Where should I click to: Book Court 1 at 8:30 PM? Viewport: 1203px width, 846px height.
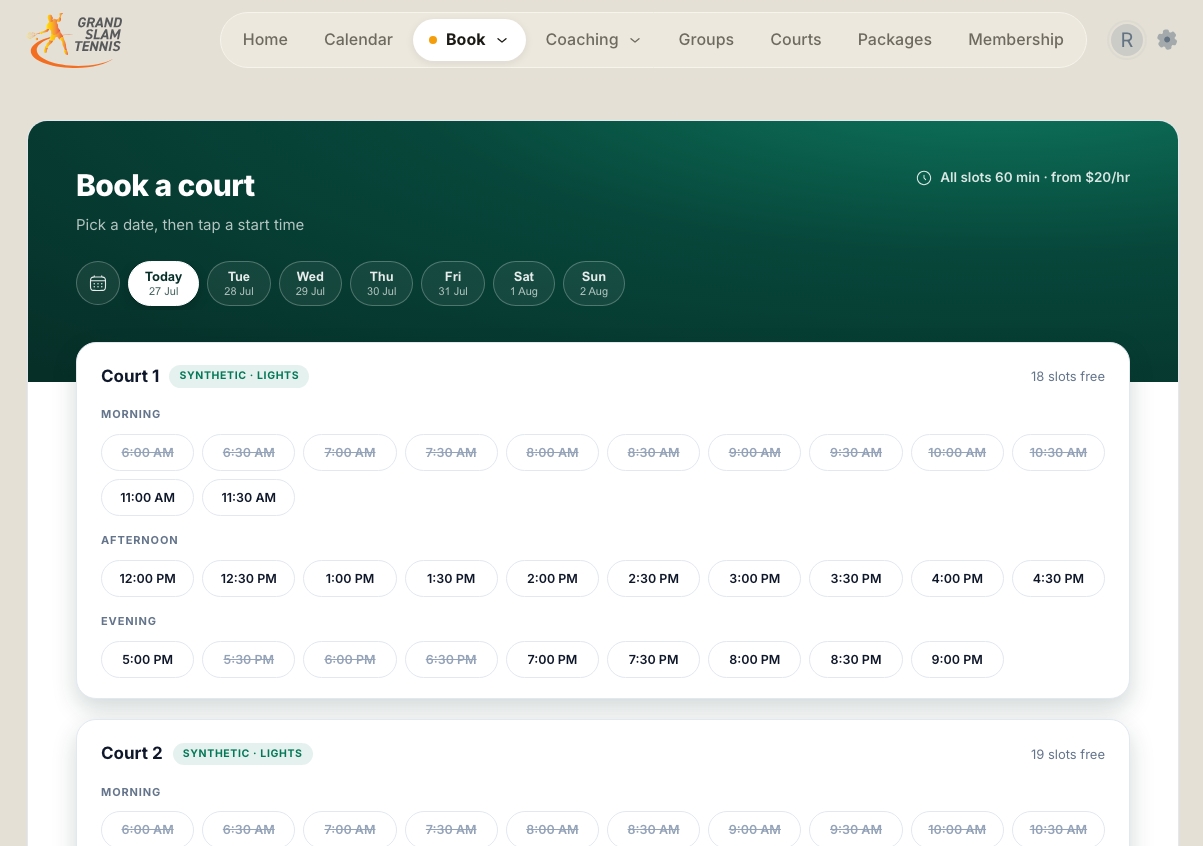pyautogui.click(x=856, y=659)
